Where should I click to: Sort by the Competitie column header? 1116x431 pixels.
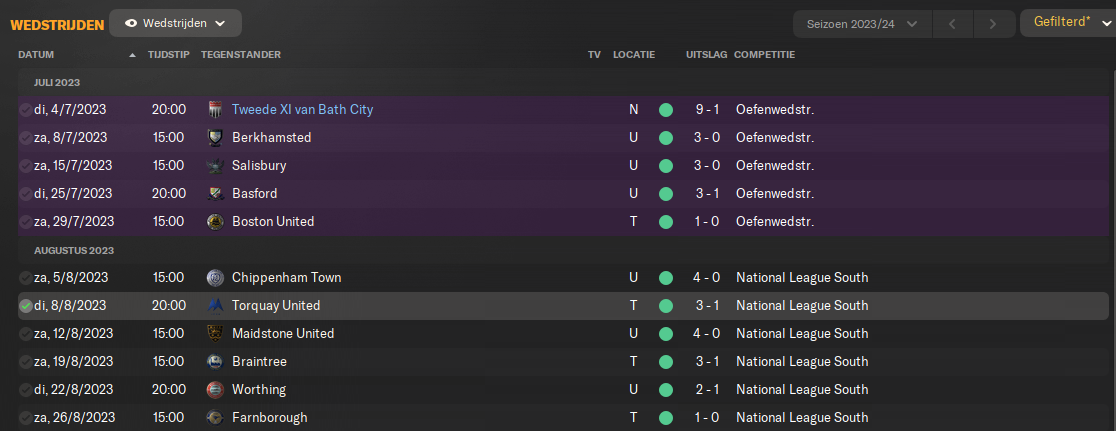(764, 55)
